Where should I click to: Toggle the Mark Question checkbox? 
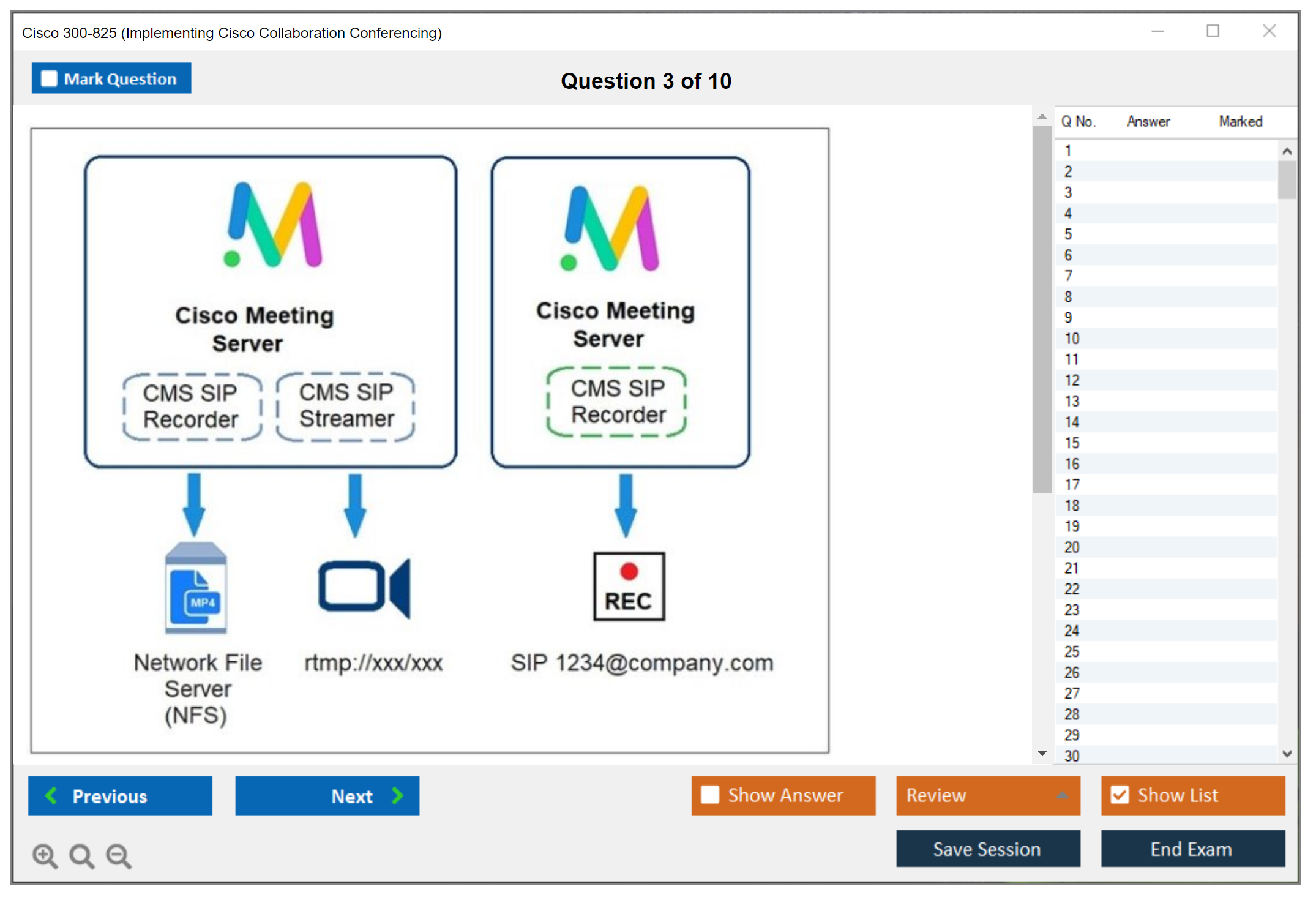[x=49, y=78]
